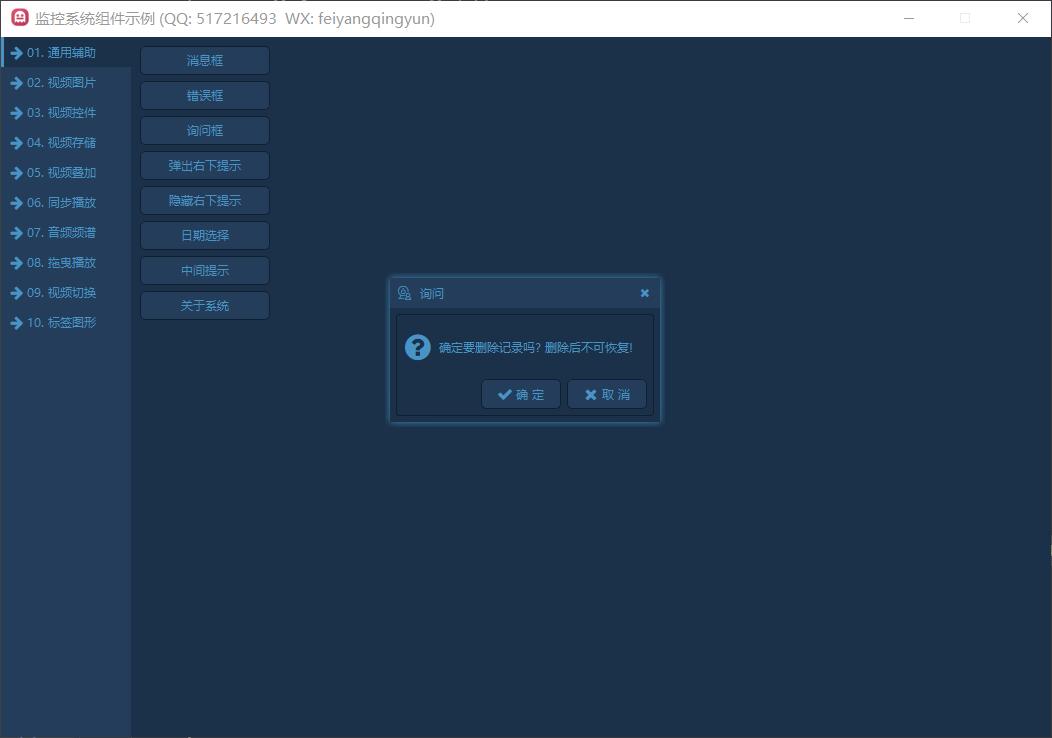Cancel the dialog with the 取消 button
1052x738 pixels.
607,394
